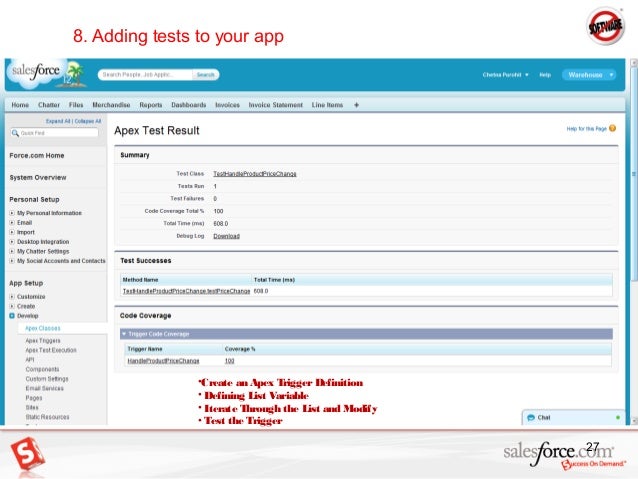The image size is (638, 479).
Task: Click the Help link in header
Action: click(x=545, y=75)
